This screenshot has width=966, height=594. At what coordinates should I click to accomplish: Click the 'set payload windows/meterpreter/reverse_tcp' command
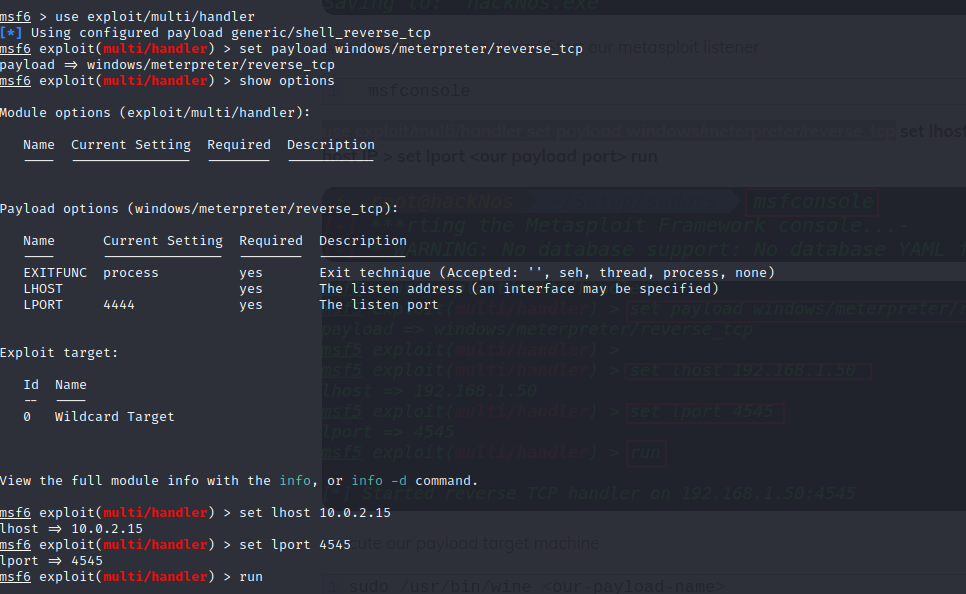[411, 49]
